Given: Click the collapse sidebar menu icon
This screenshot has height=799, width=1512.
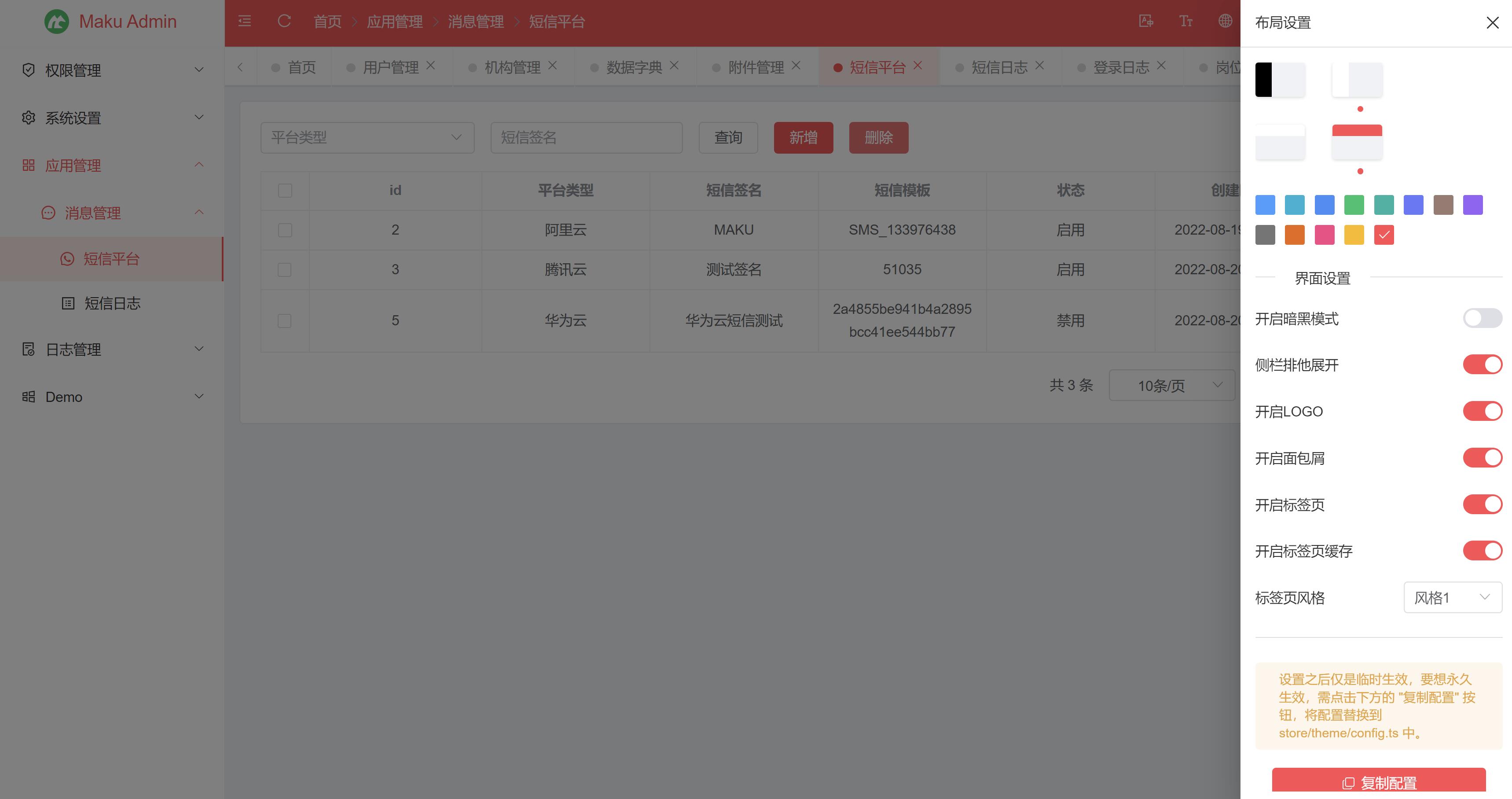Looking at the screenshot, I should point(245,22).
